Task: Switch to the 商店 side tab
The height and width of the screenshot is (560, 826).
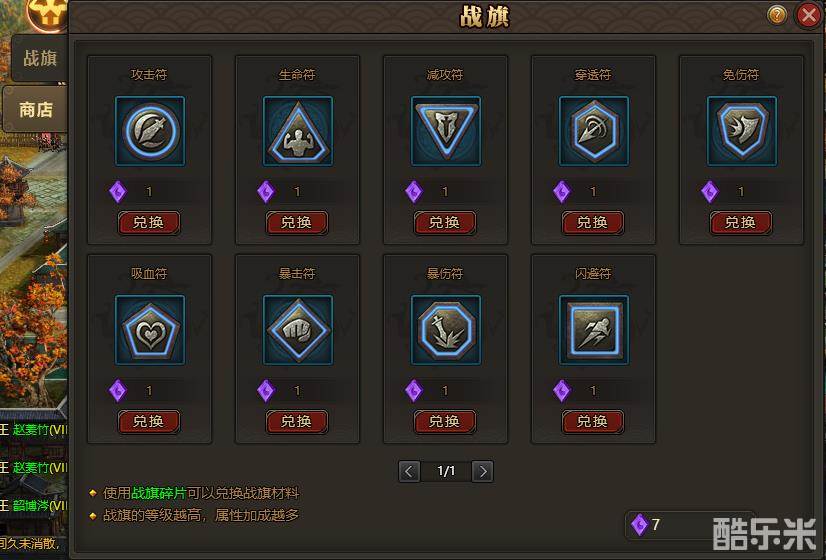Action: (35, 110)
